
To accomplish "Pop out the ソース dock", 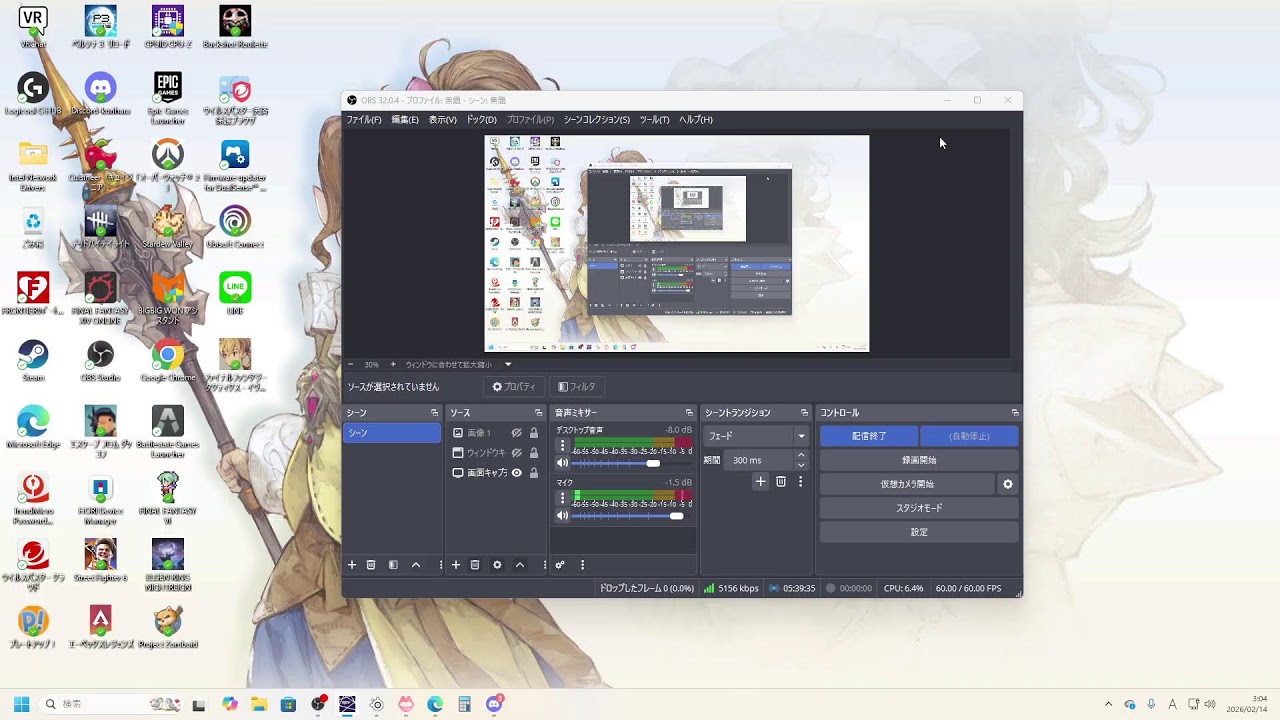I will point(538,413).
